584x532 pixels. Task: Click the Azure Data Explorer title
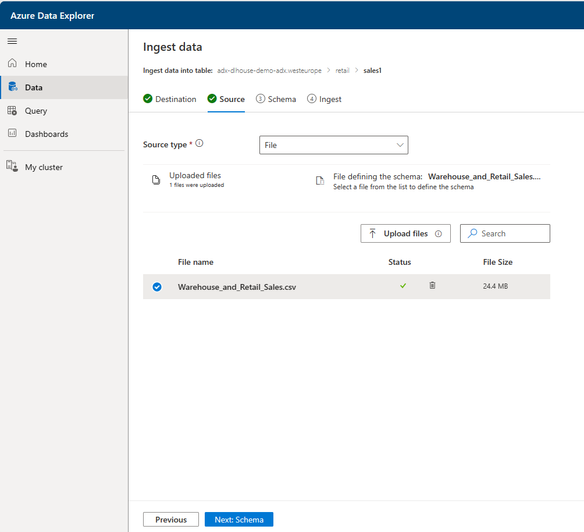tap(52, 16)
